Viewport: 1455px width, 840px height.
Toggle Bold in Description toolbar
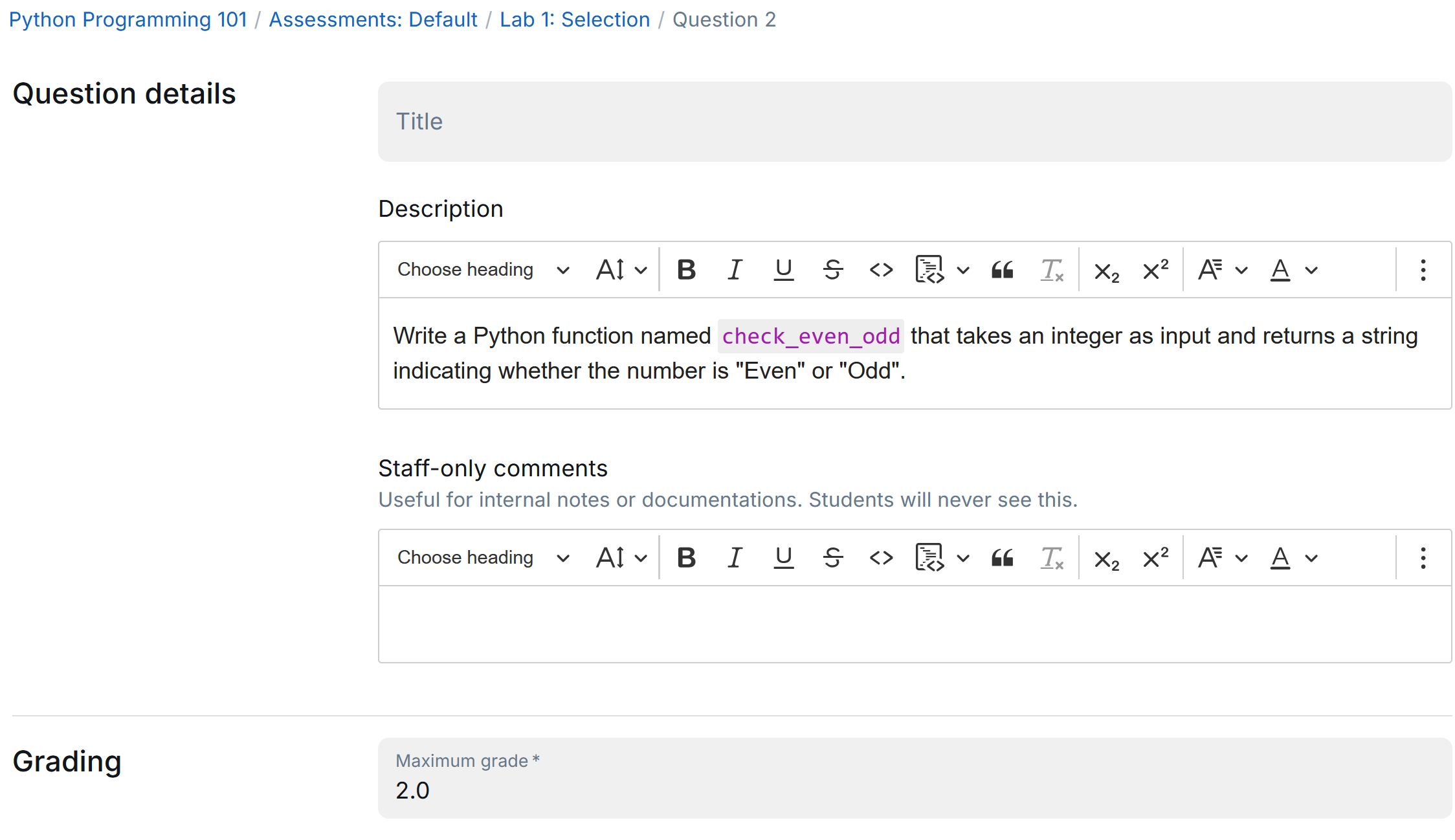pyautogui.click(x=686, y=270)
